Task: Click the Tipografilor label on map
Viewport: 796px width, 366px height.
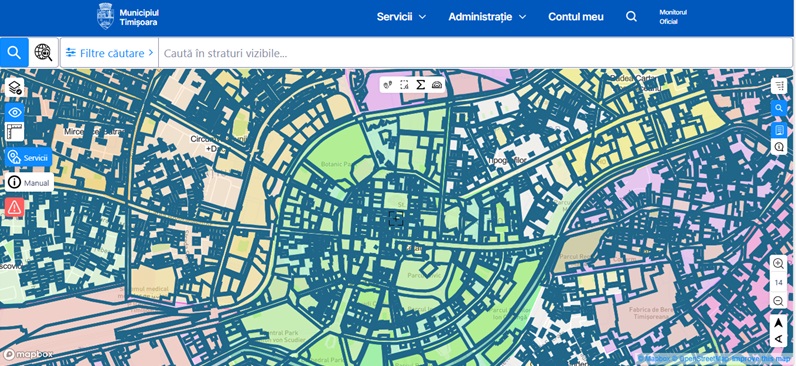Action: 507,160
